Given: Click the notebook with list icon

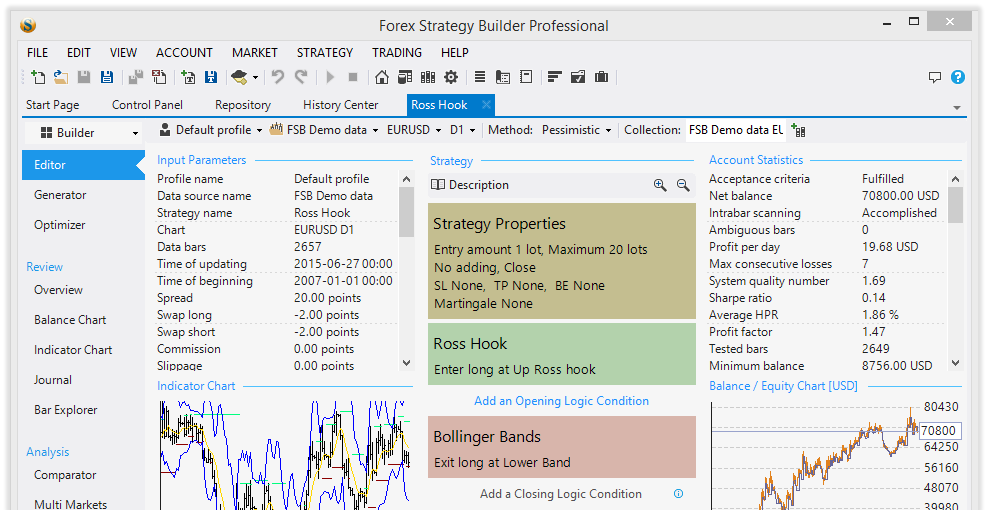Looking at the screenshot, I should click(503, 77).
